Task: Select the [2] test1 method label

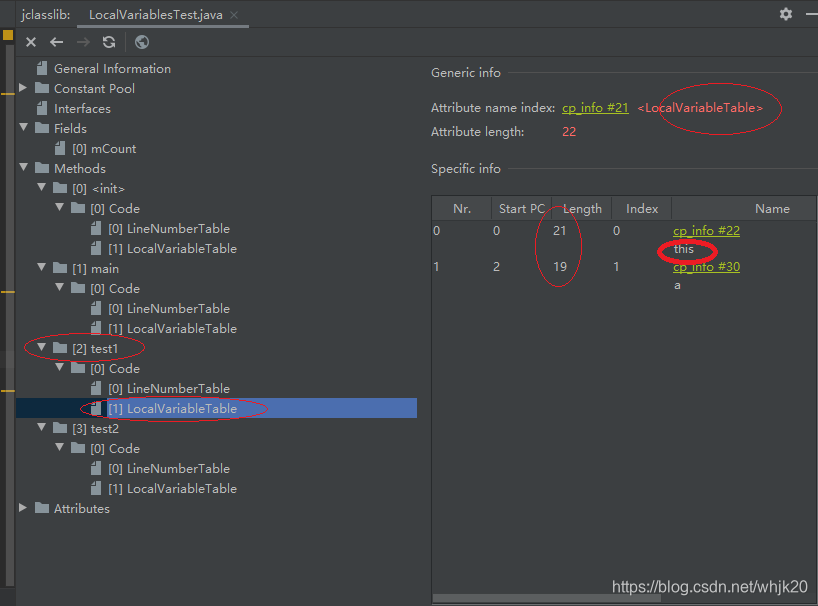Action: (95, 349)
